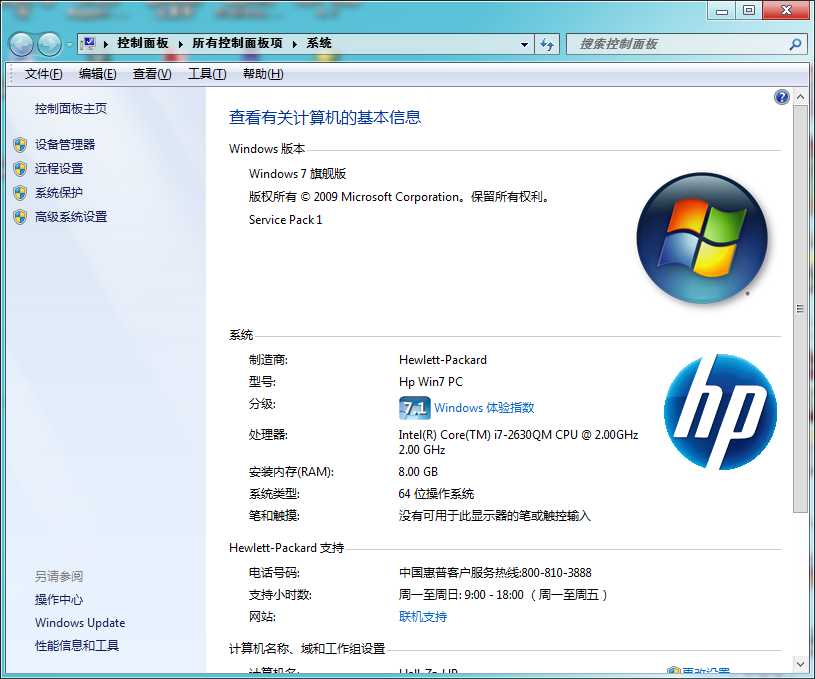Open 高级系统设置 link
Image resolution: width=815 pixels, height=679 pixels.
[71, 217]
